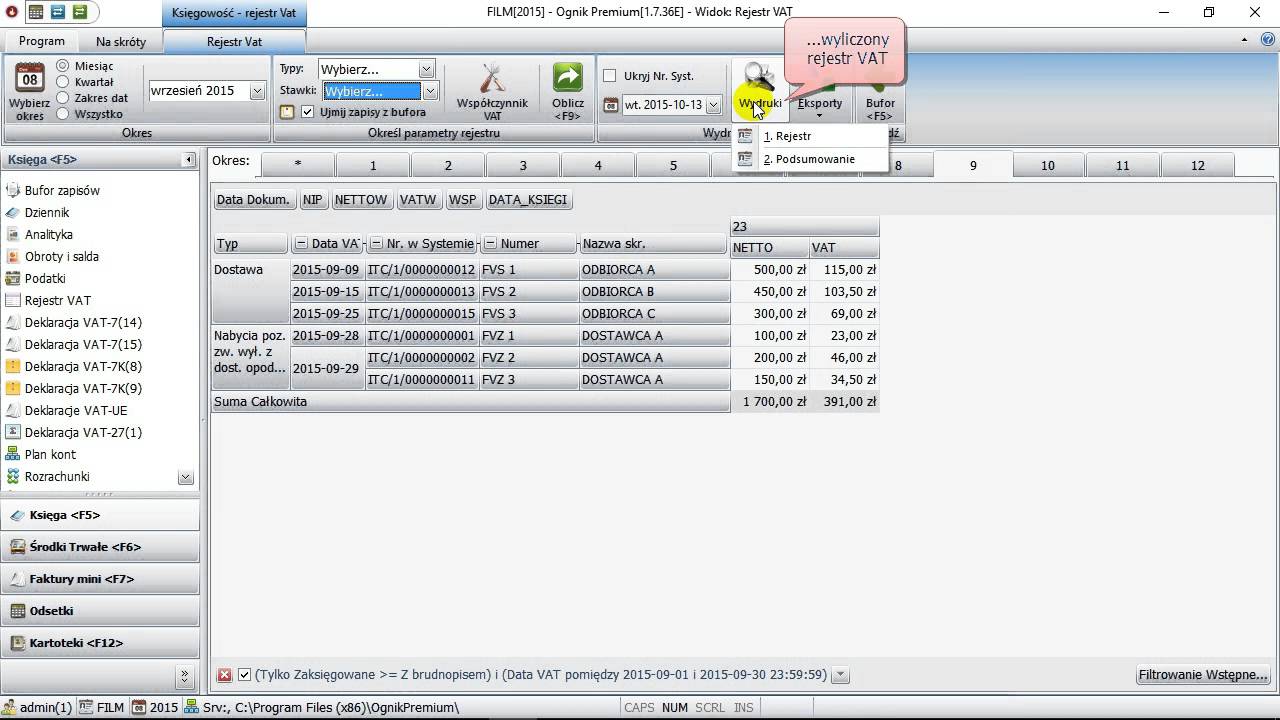Open Deklaracja VAT-7K(8) sidebar item
This screenshot has height=720, width=1280.
pos(83,366)
